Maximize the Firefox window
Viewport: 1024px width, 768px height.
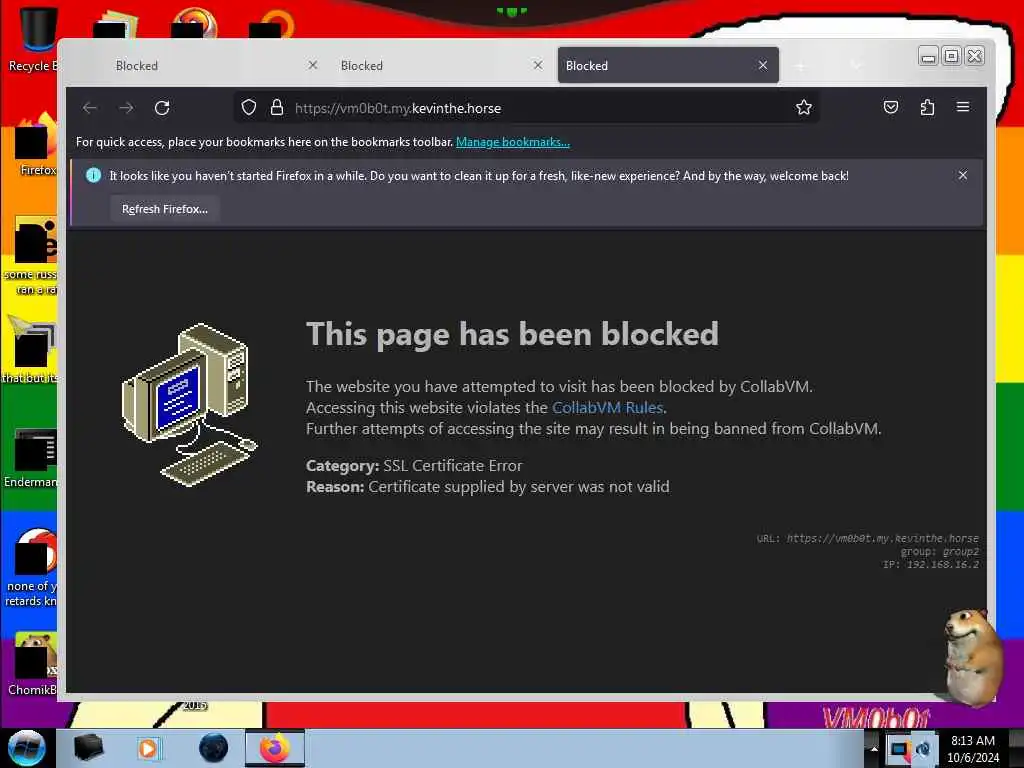(x=952, y=56)
